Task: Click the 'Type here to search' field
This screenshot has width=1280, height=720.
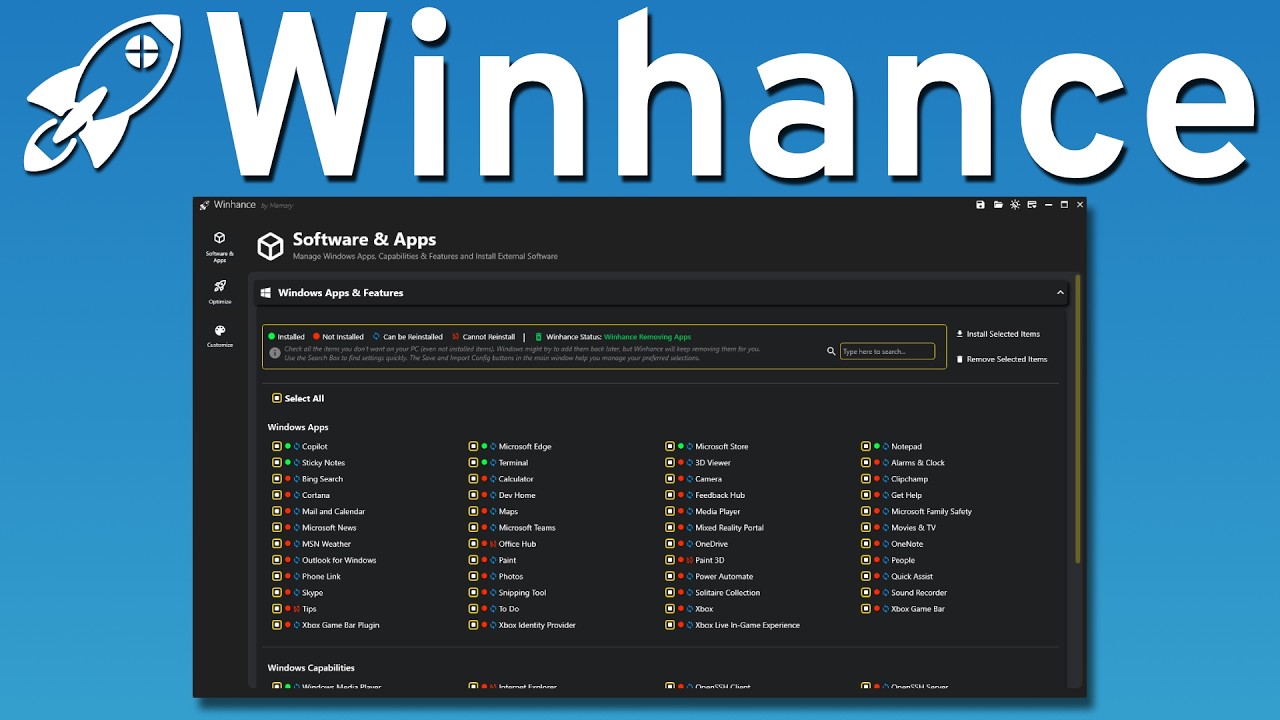Action: tap(887, 352)
